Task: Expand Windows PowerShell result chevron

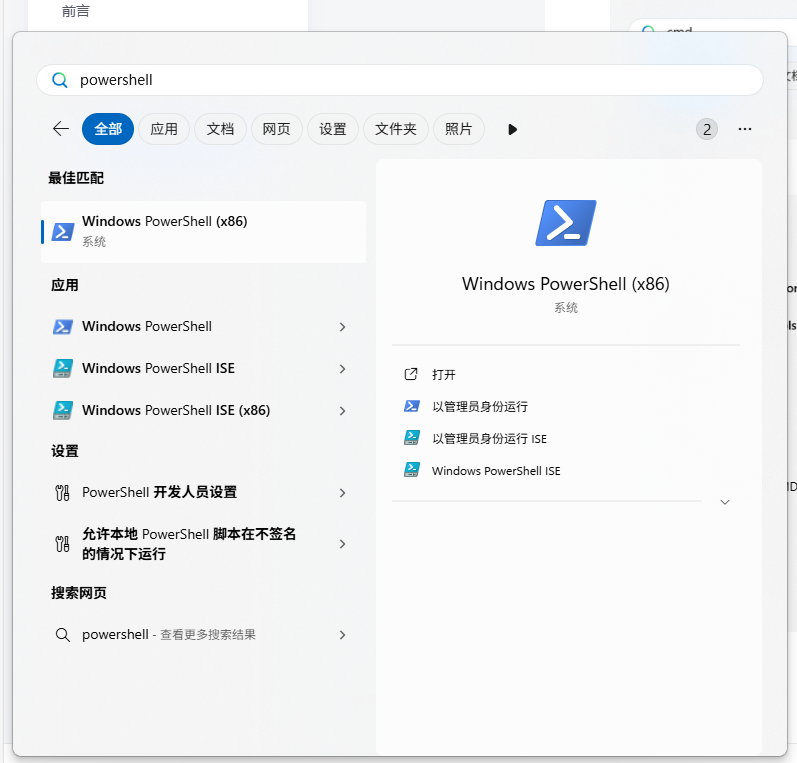Action: (x=342, y=327)
